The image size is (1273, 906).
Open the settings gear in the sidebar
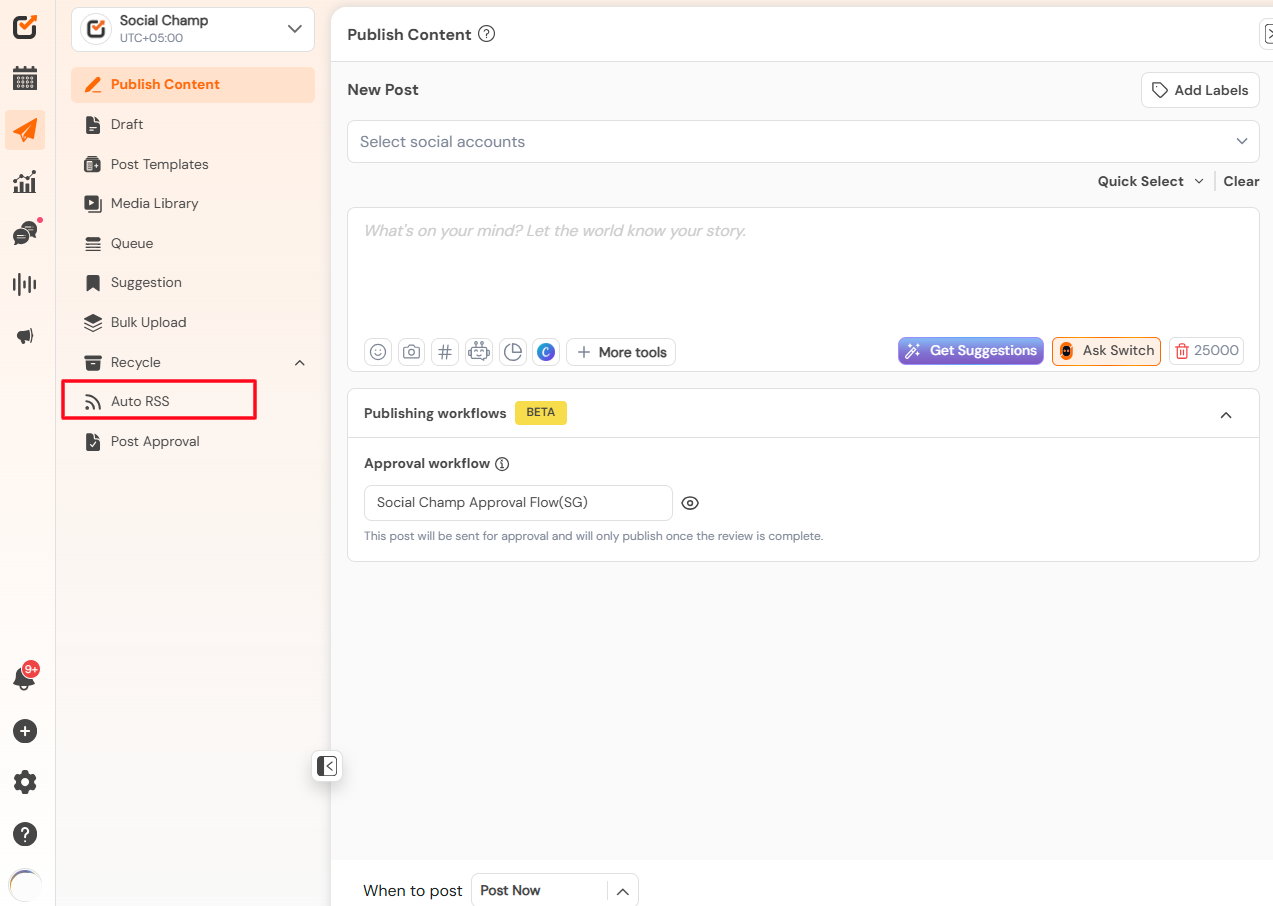point(25,782)
